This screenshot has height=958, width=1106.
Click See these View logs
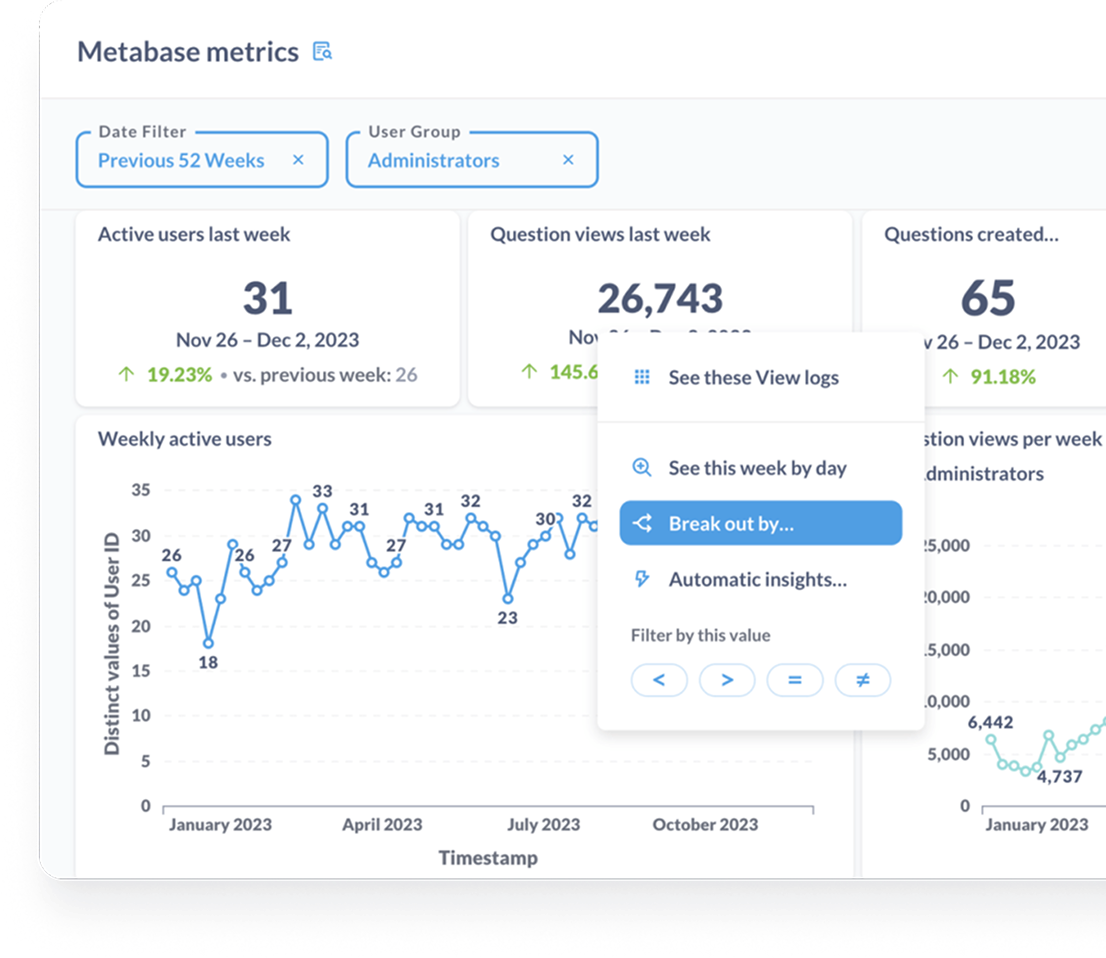click(753, 378)
